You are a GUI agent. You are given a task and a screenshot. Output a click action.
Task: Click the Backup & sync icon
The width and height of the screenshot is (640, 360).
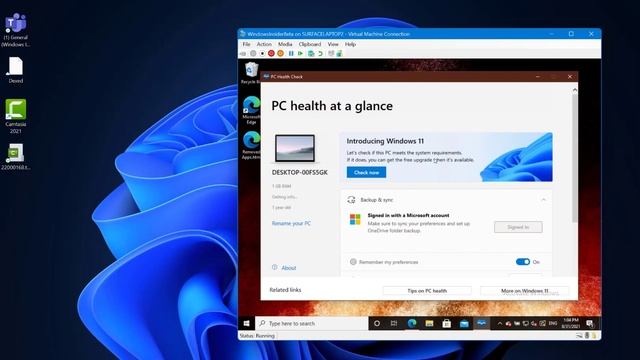(x=351, y=200)
